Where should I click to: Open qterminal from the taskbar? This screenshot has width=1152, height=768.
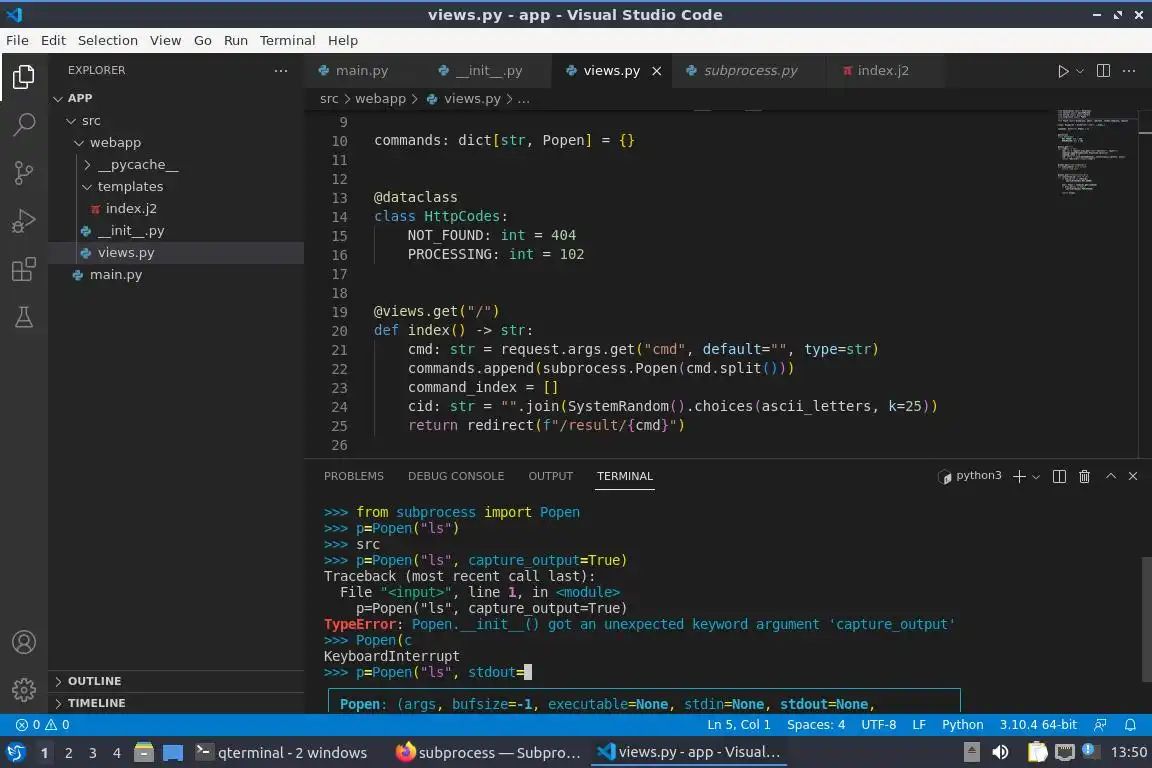click(282, 753)
